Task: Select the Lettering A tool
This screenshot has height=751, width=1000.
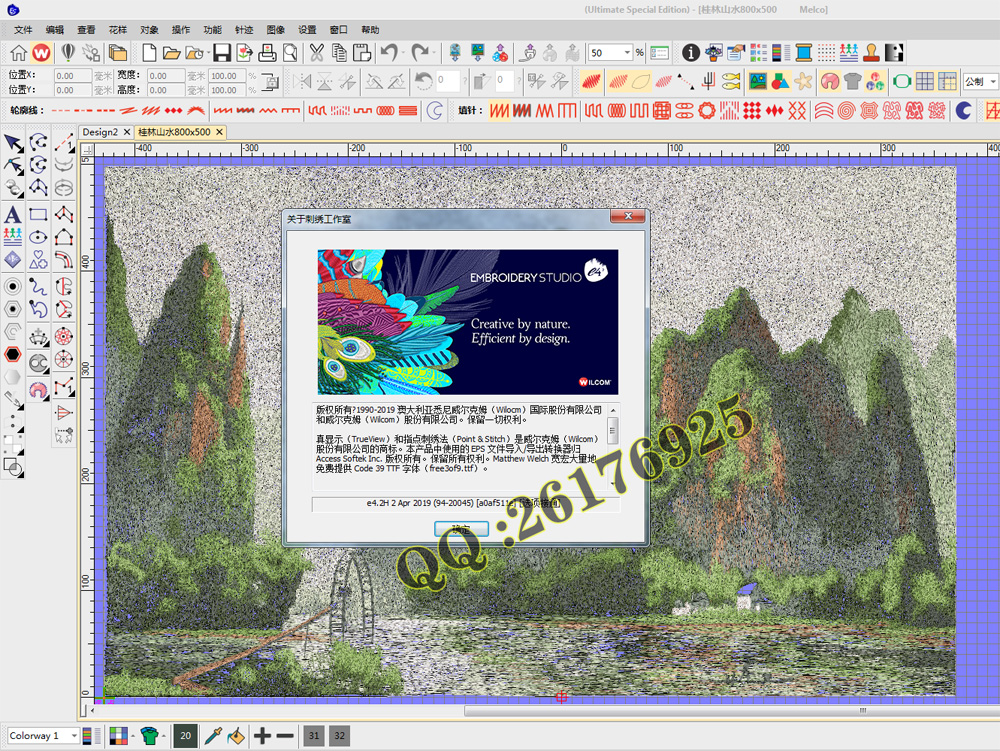Action: [13, 215]
